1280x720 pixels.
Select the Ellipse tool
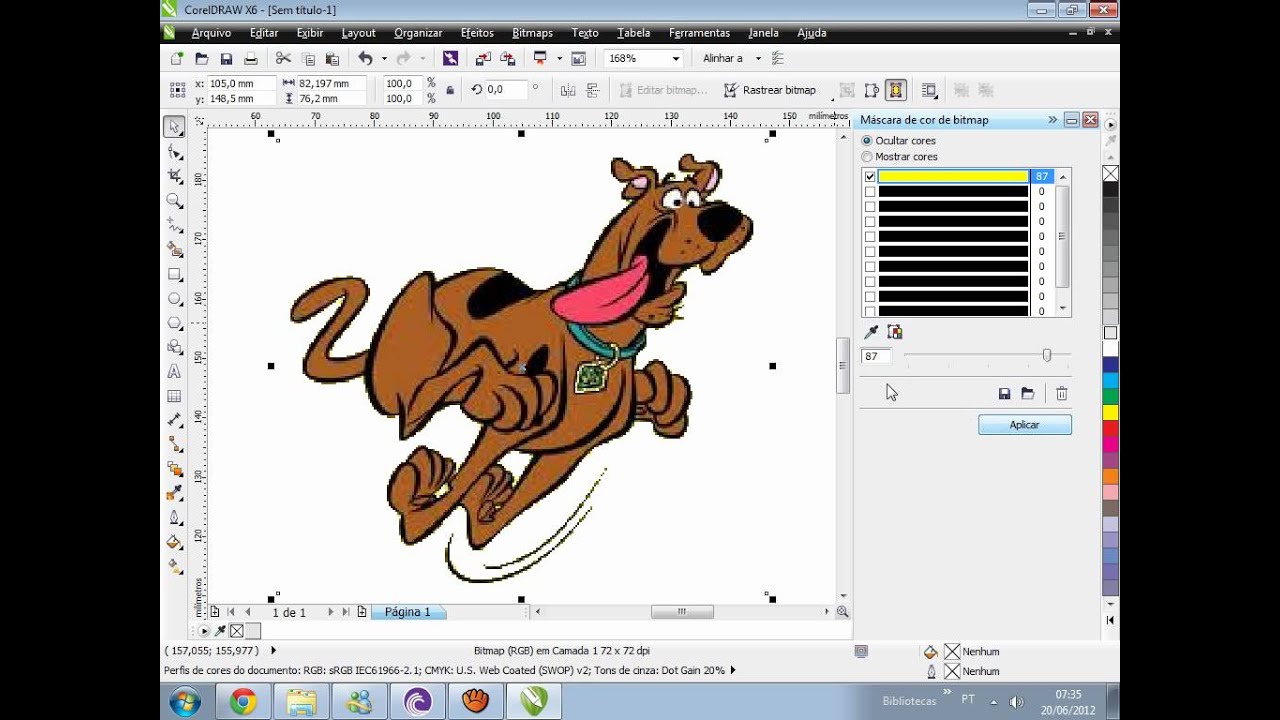coord(175,298)
